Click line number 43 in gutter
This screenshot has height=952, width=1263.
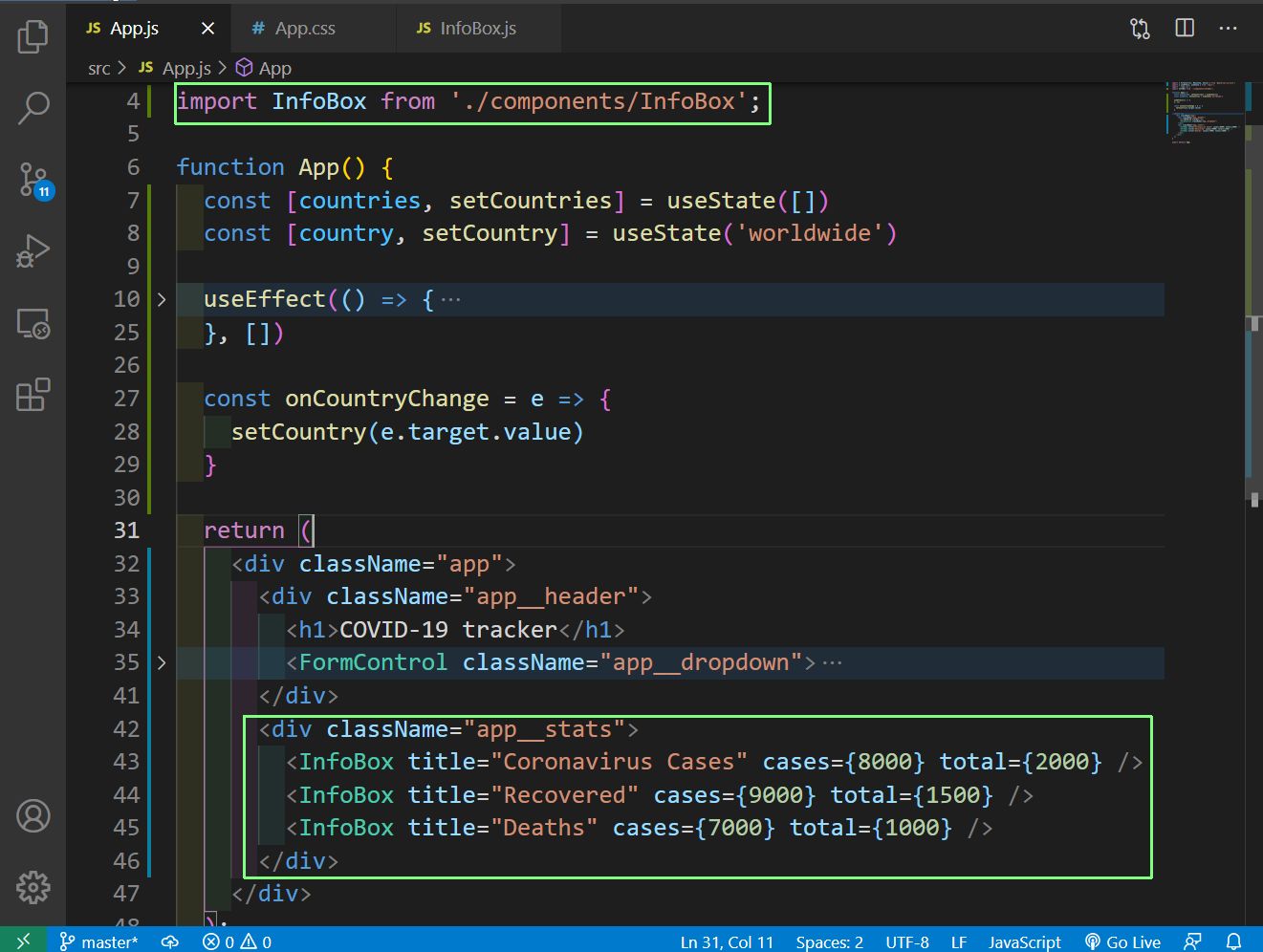coord(126,762)
